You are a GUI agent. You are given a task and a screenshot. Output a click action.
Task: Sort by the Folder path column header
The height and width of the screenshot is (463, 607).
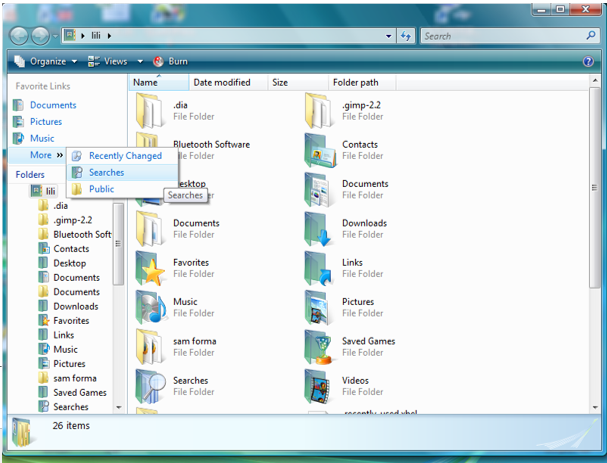click(x=362, y=82)
